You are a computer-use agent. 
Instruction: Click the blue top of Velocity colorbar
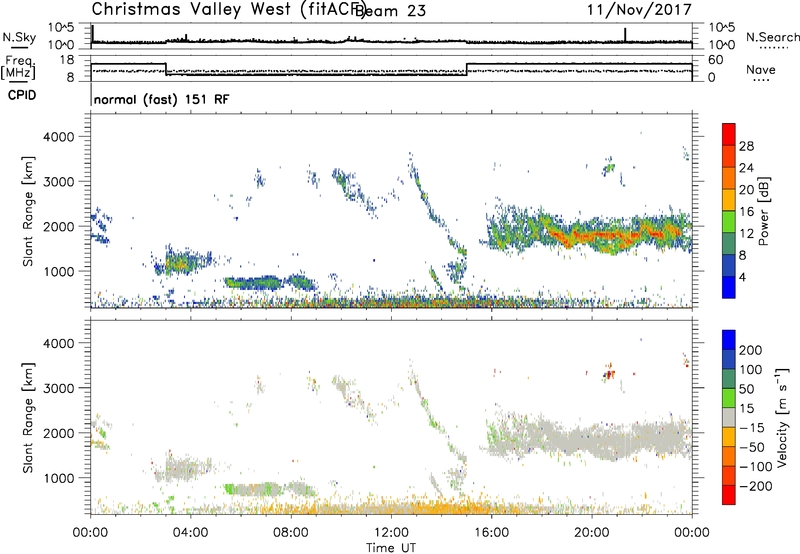(x=729, y=340)
